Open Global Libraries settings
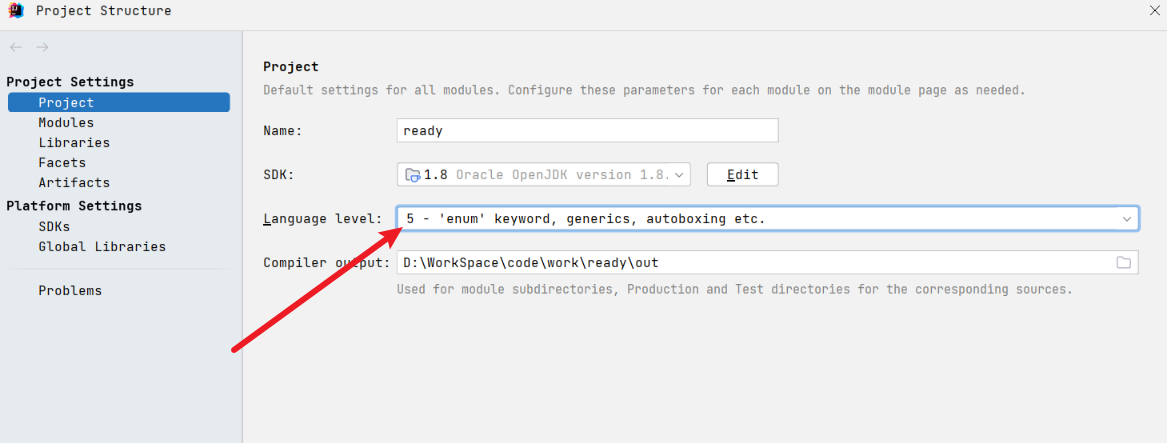The image size is (1167, 443). [x=102, y=246]
